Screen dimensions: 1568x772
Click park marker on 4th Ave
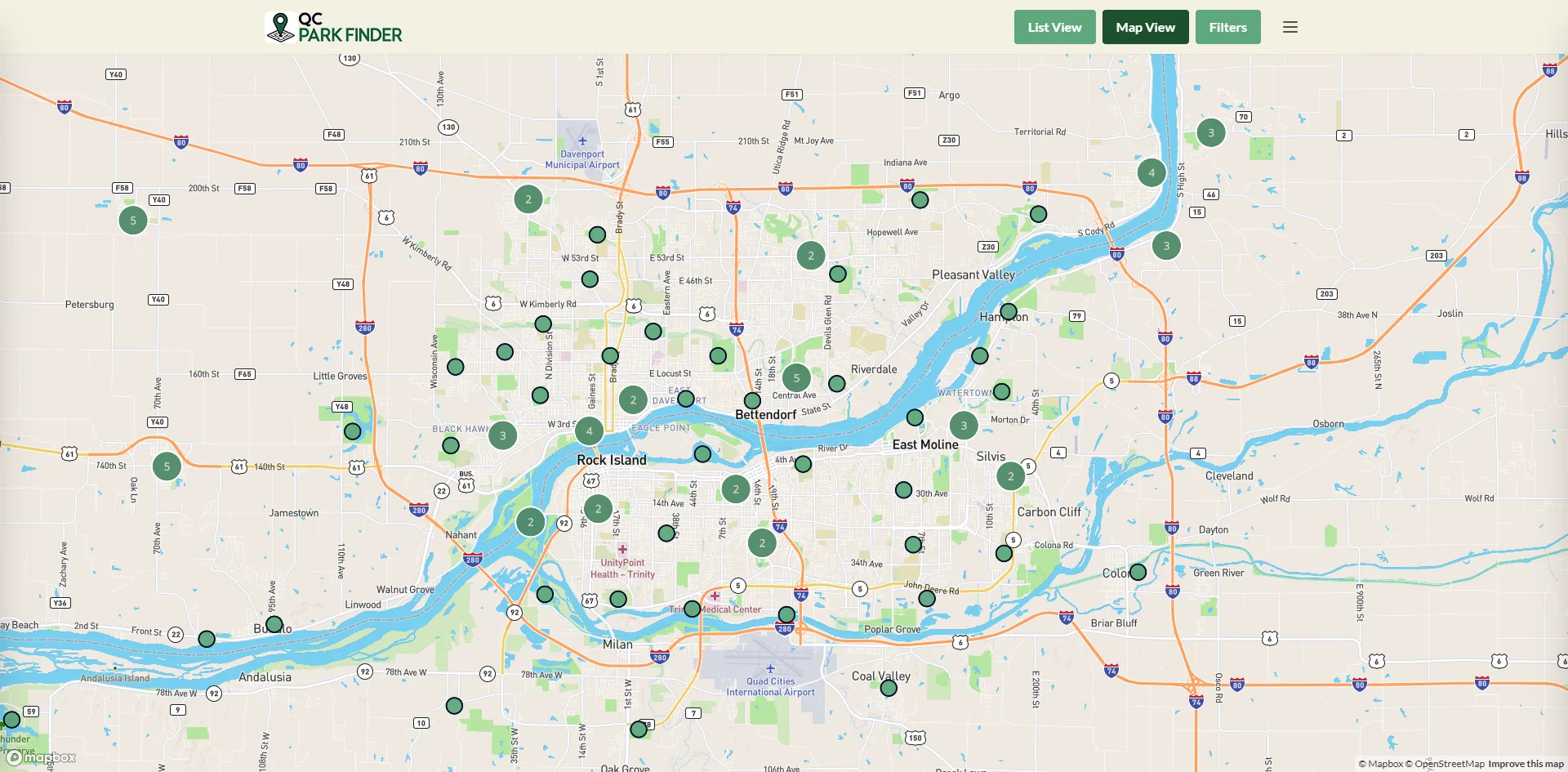coord(803,464)
